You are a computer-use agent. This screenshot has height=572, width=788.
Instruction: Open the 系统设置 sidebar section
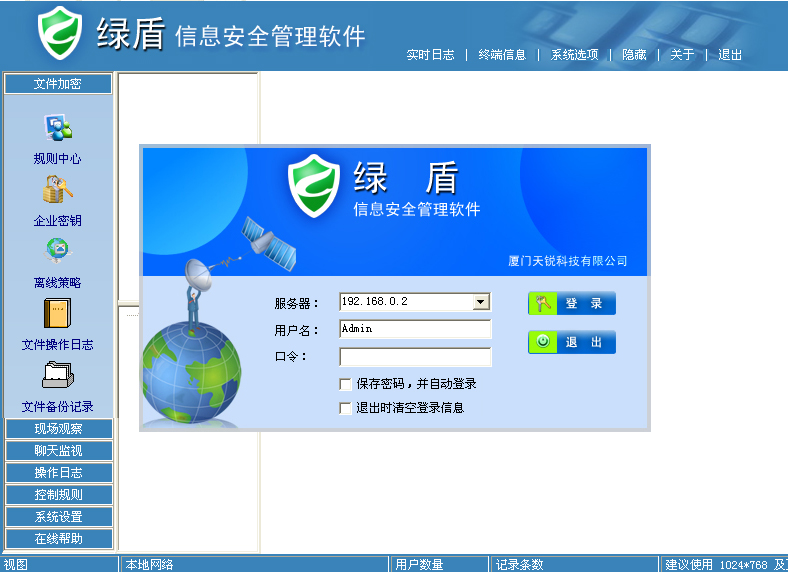(59, 517)
